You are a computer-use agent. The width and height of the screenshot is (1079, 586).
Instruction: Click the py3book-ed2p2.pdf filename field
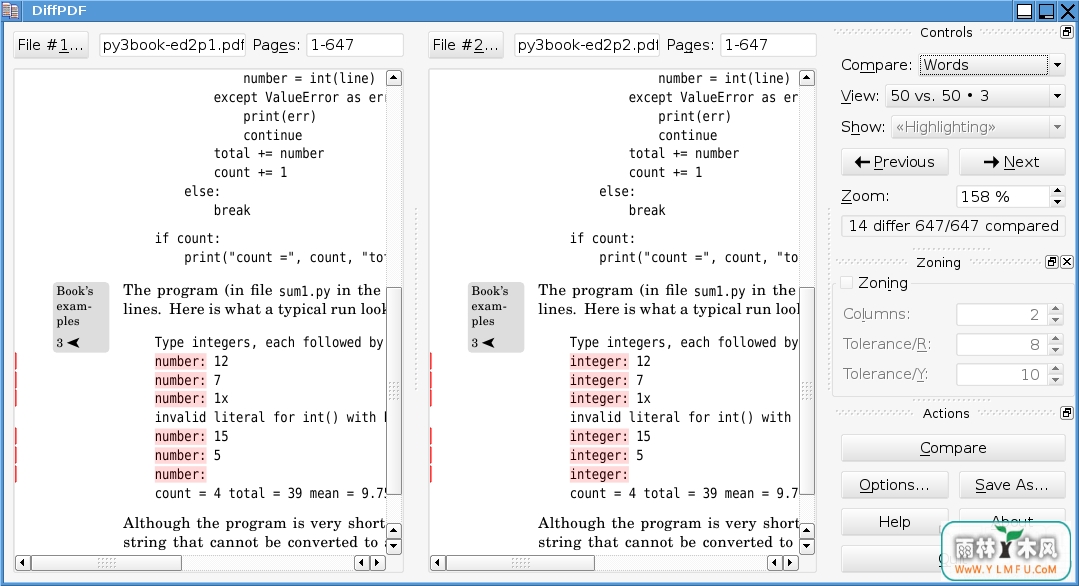pos(587,45)
